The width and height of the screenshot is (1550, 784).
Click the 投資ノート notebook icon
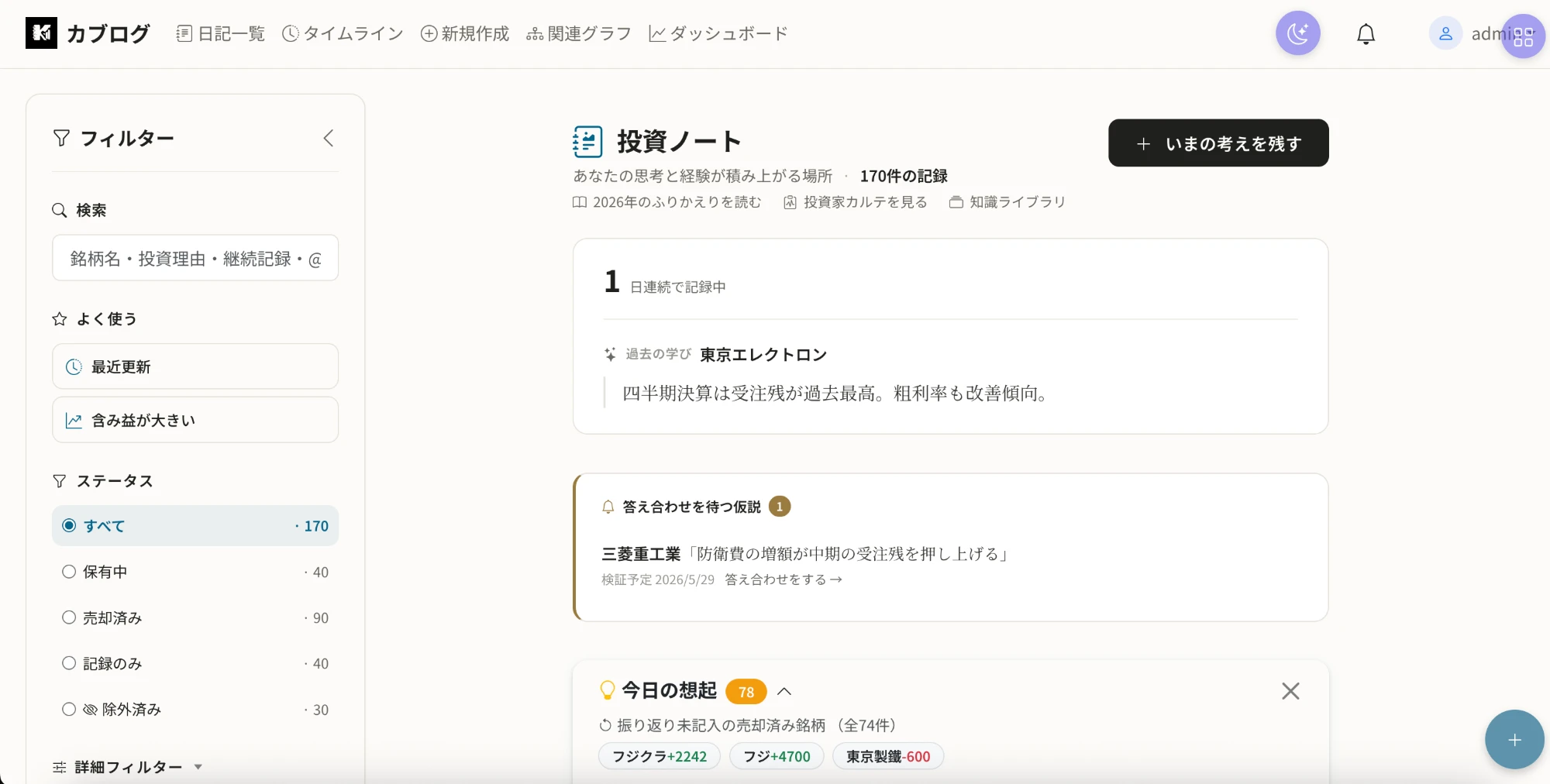[587, 142]
